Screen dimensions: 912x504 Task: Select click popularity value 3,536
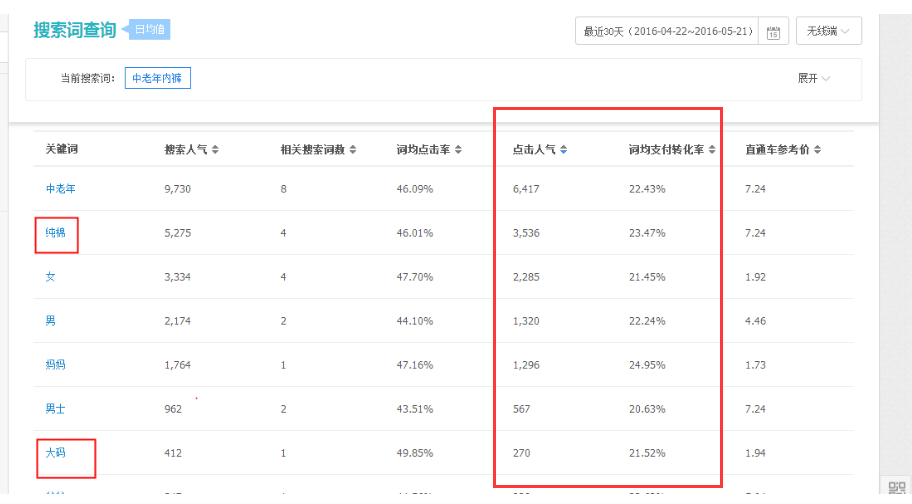pos(526,233)
